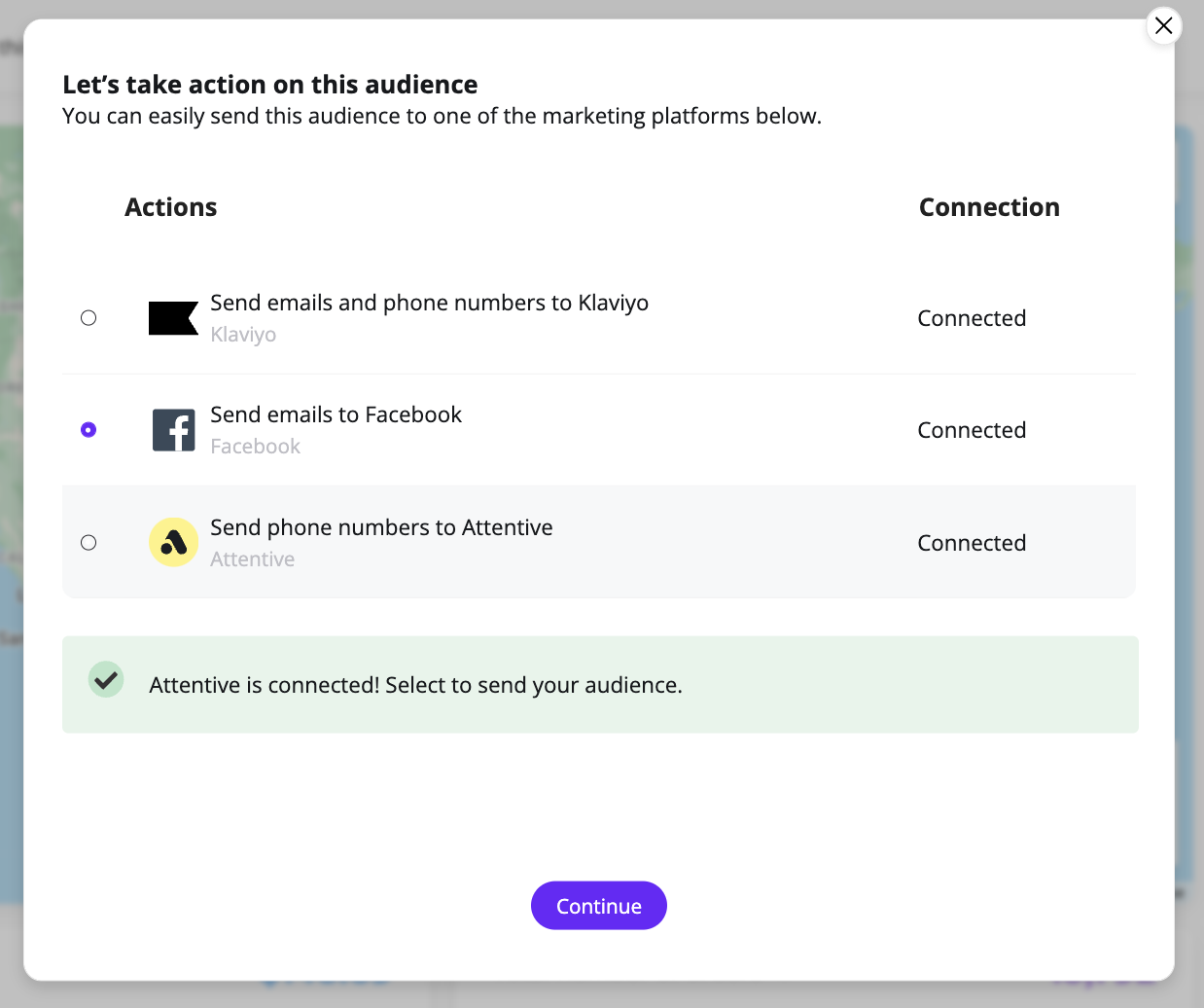Click "Send phone numbers to Attentive" label

tap(381, 527)
